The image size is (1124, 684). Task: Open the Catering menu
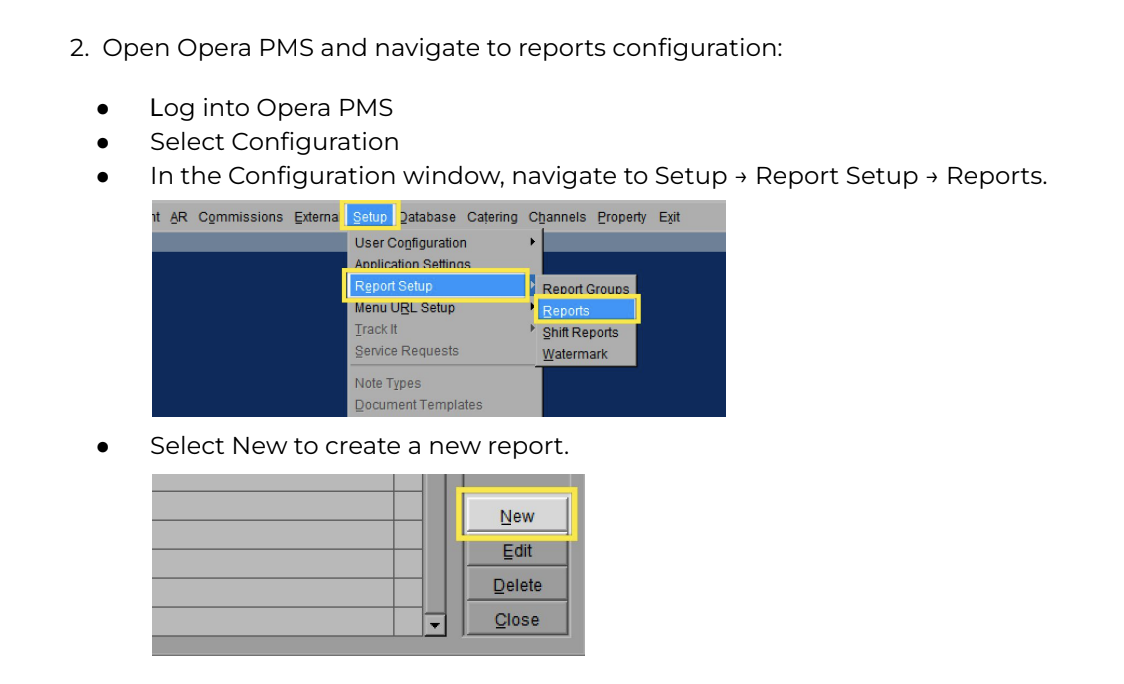[492, 217]
